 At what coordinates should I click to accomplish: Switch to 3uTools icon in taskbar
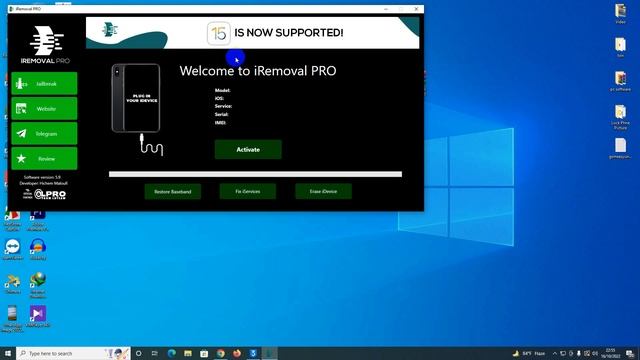[x=253, y=353]
